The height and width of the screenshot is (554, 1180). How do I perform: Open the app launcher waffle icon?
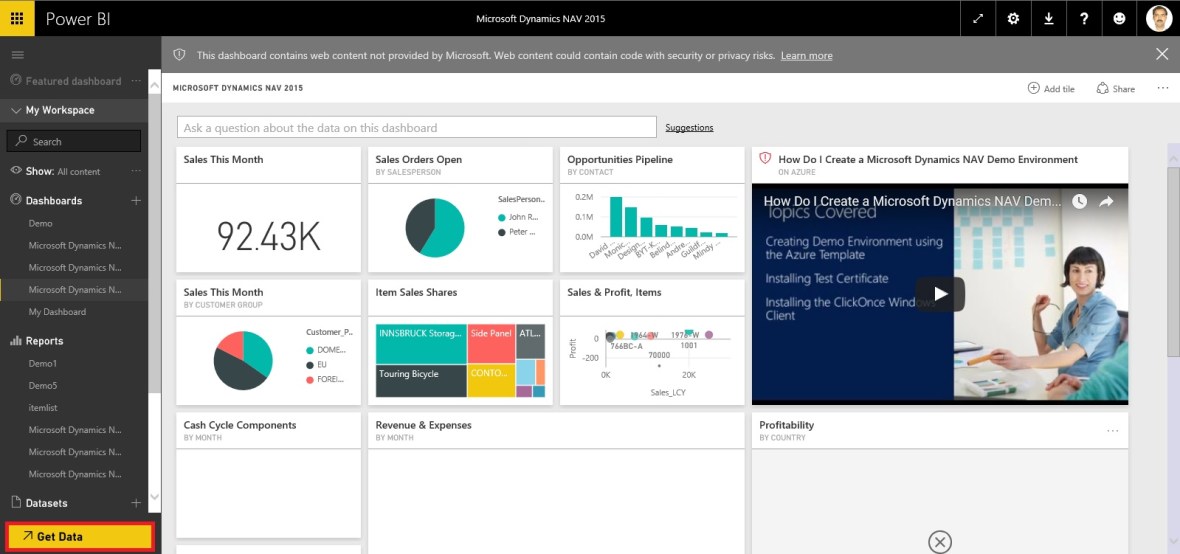click(17, 18)
